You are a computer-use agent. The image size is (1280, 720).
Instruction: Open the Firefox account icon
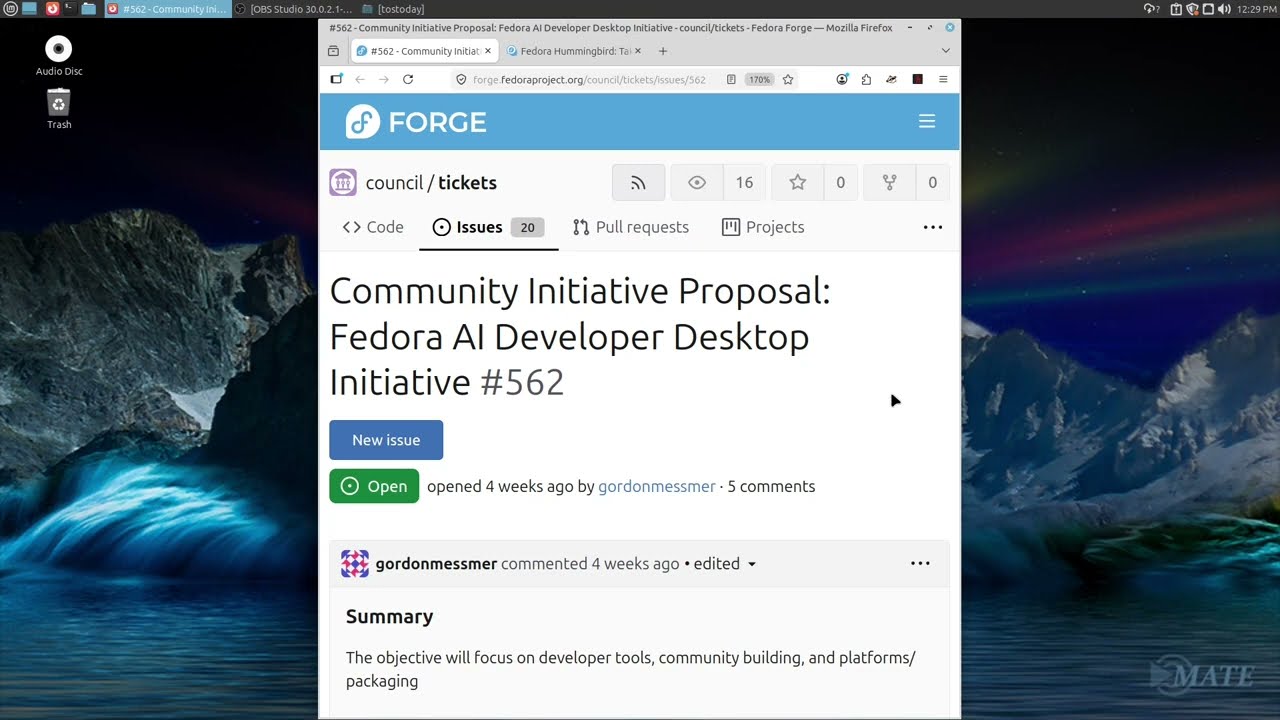(x=842, y=79)
